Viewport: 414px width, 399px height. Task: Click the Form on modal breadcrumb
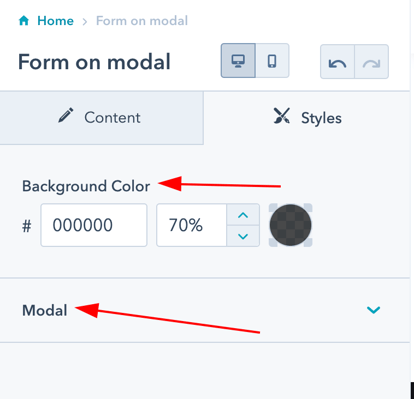pyautogui.click(x=142, y=21)
